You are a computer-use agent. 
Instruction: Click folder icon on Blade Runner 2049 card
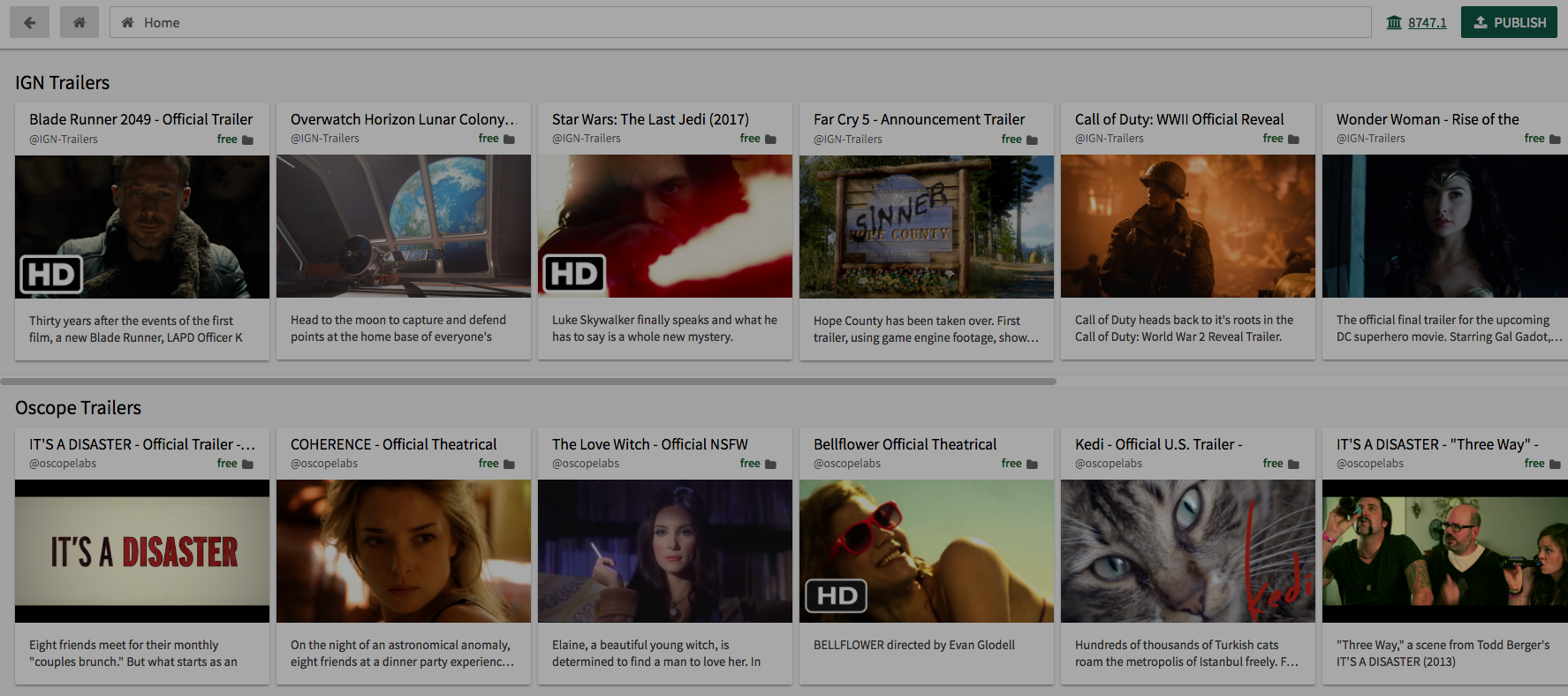click(x=248, y=140)
